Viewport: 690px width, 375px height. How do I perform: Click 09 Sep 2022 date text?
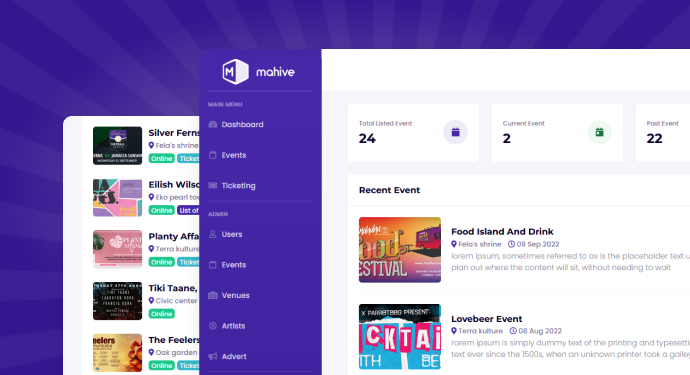click(x=538, y=244)
